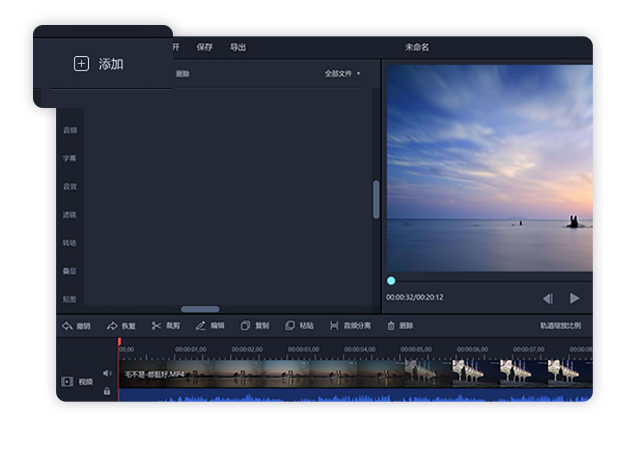620x450 pixels.
Task: Click the red playhead marker on the timeline
Action: (x=119, y=342)
